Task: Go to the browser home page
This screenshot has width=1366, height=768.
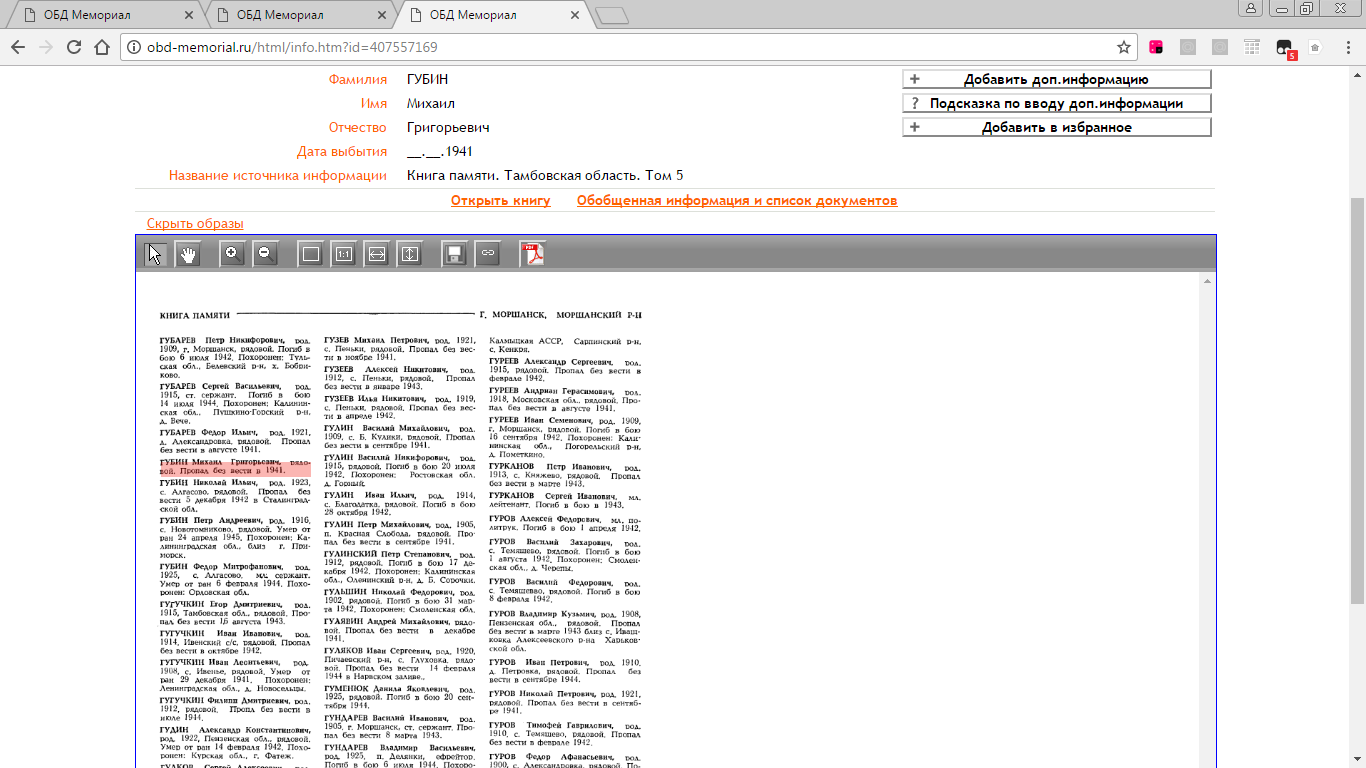Action: pos(101,47)
